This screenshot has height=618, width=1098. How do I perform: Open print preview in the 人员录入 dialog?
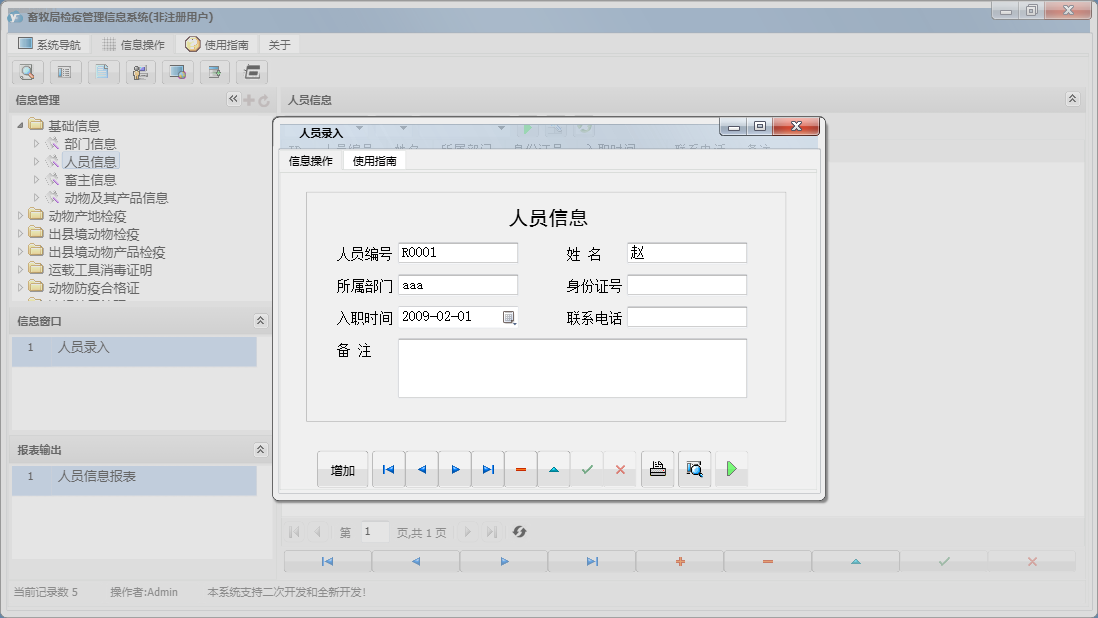point(694,468)
